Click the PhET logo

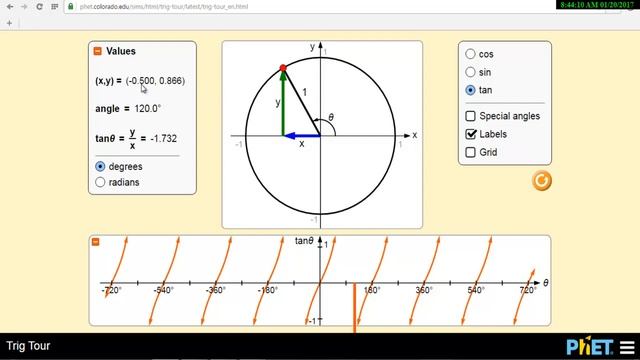coord(589,346)
